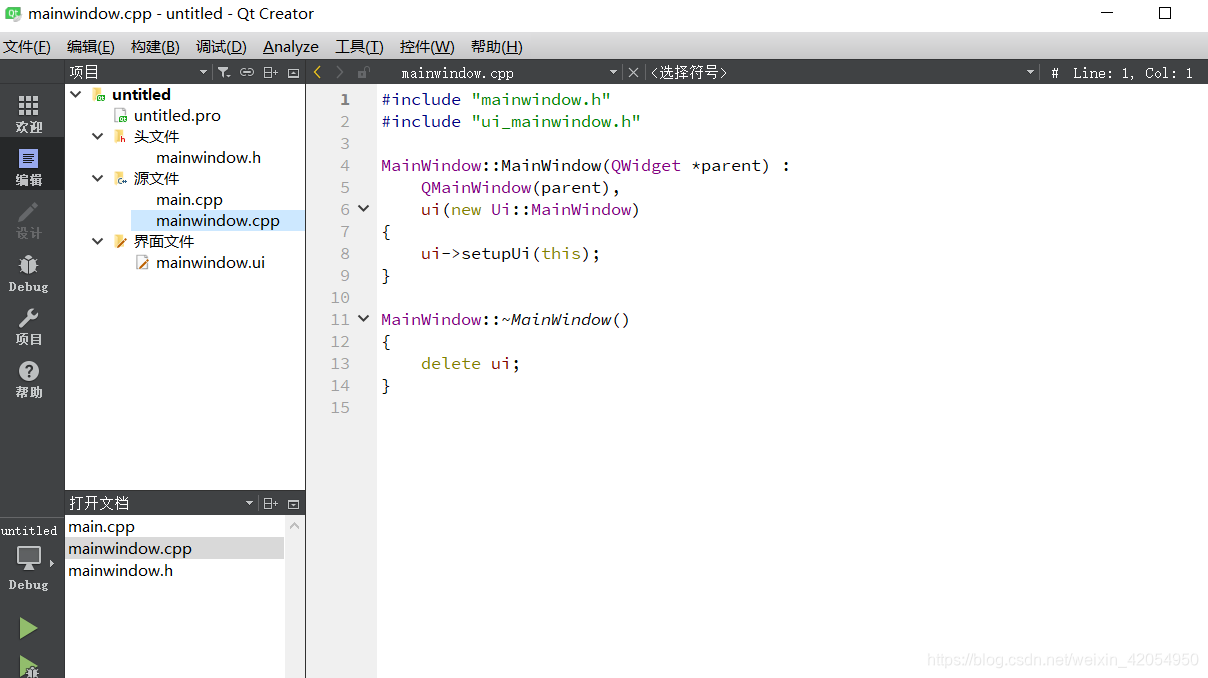Fold the constructor block at line 6
This screenshot has height=678, width=1208.
pos(364,209)
